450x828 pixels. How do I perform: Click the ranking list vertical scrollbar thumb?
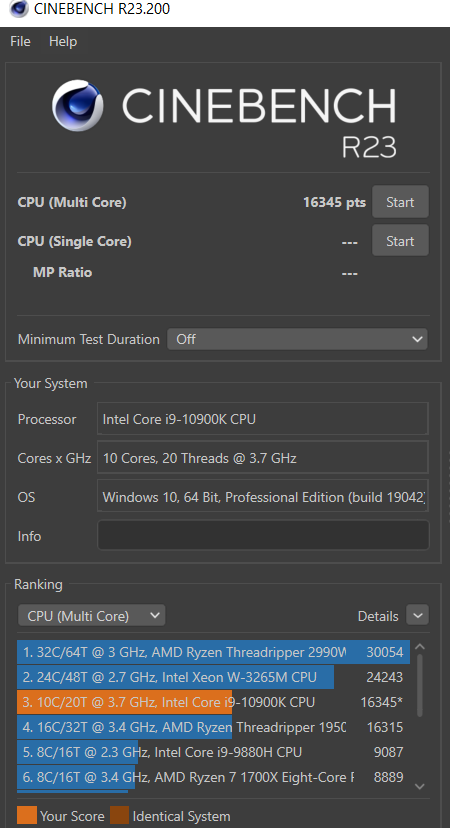coord(420,685)
